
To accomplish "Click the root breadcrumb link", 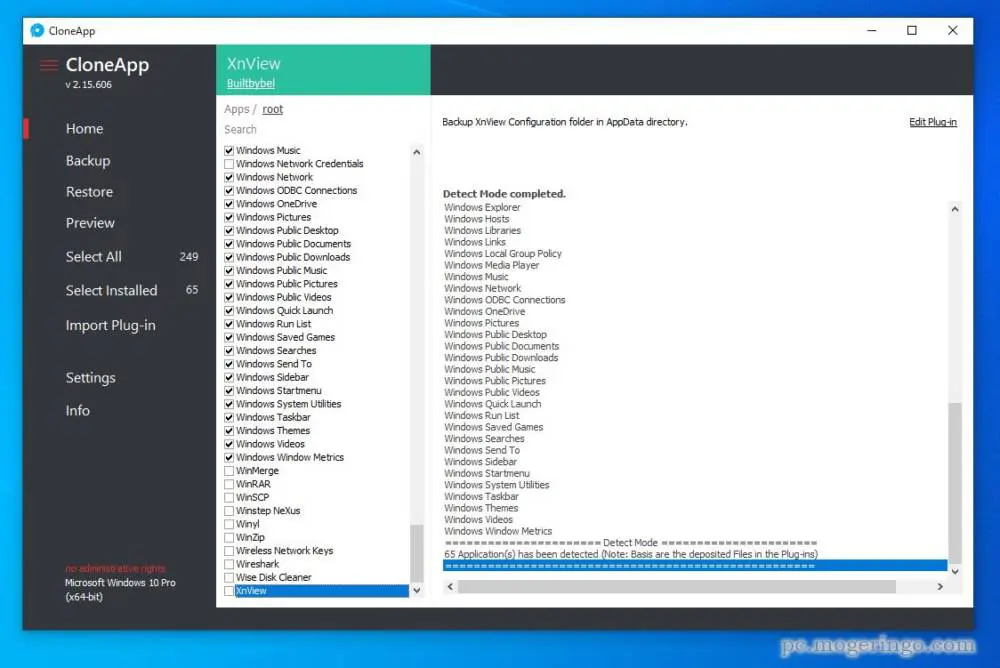I will [x=272, y=110].
